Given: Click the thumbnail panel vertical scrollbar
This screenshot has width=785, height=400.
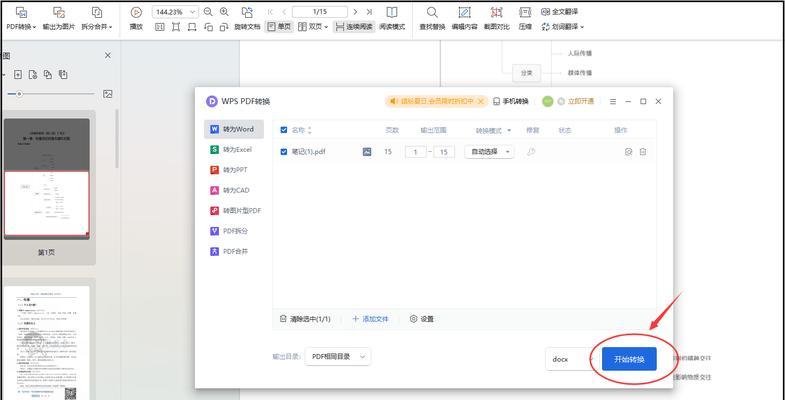Looking at the screenshot, I should point(117,138).
